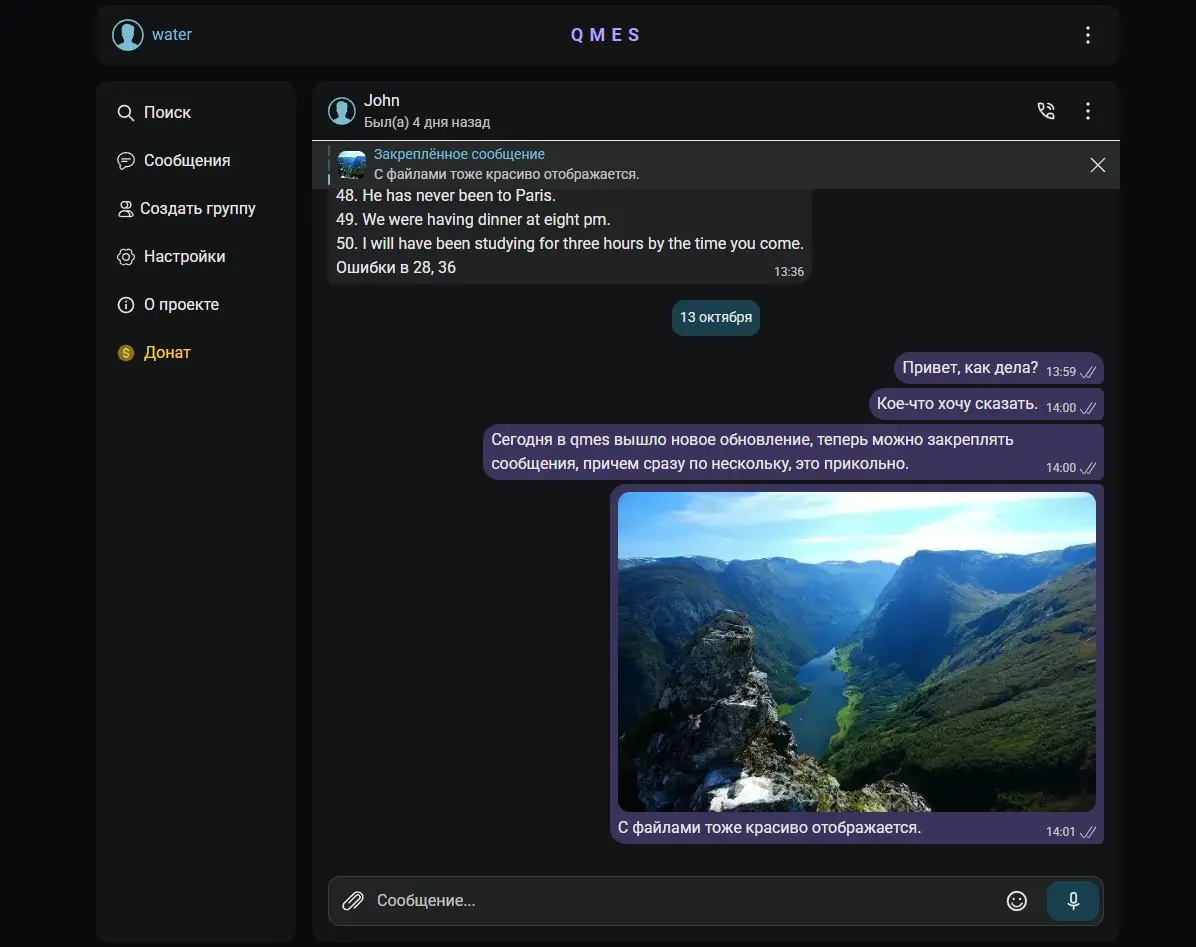Viewport: 1196px width, 947px height.
Task: Click the photo caption under the image
Action: click(x=770, y=827)
